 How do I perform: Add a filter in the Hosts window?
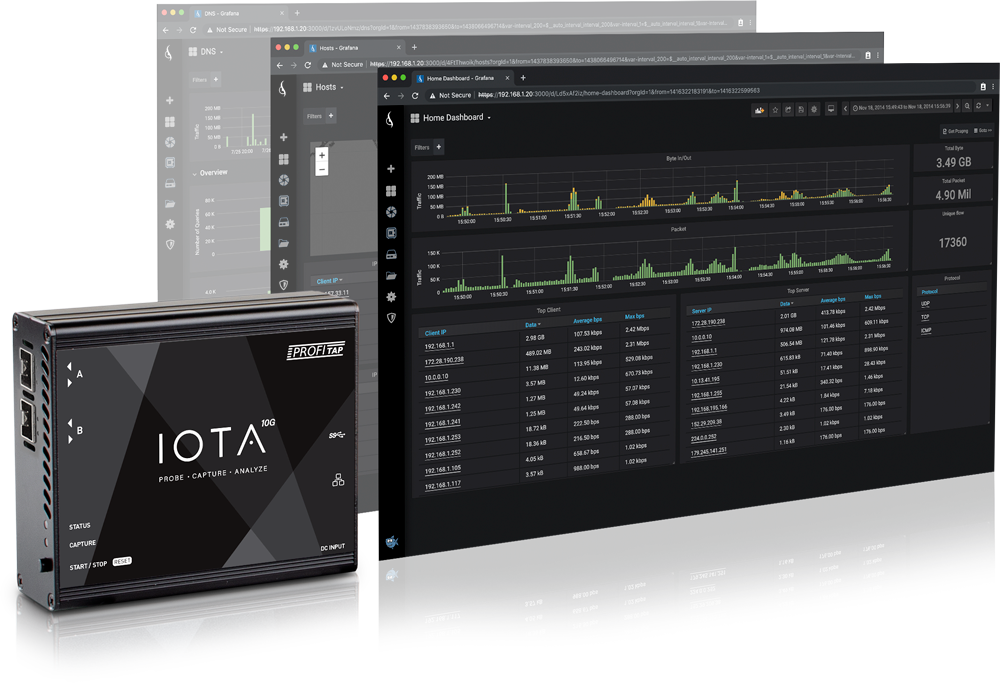pyautogui.click(x=330, y=115)
